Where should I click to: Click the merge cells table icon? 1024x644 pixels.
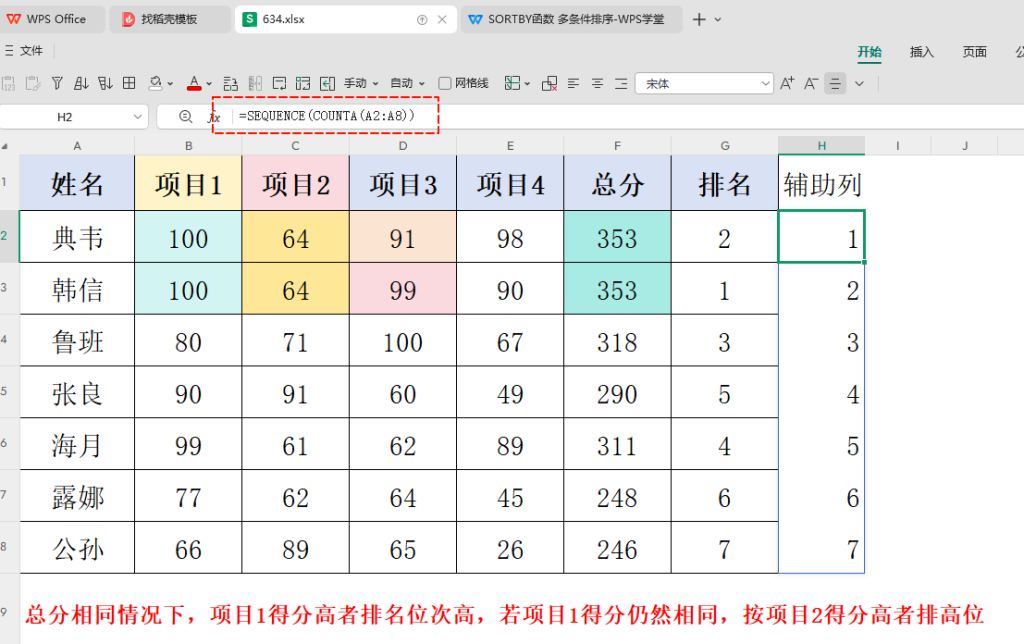tap(303, 83)
